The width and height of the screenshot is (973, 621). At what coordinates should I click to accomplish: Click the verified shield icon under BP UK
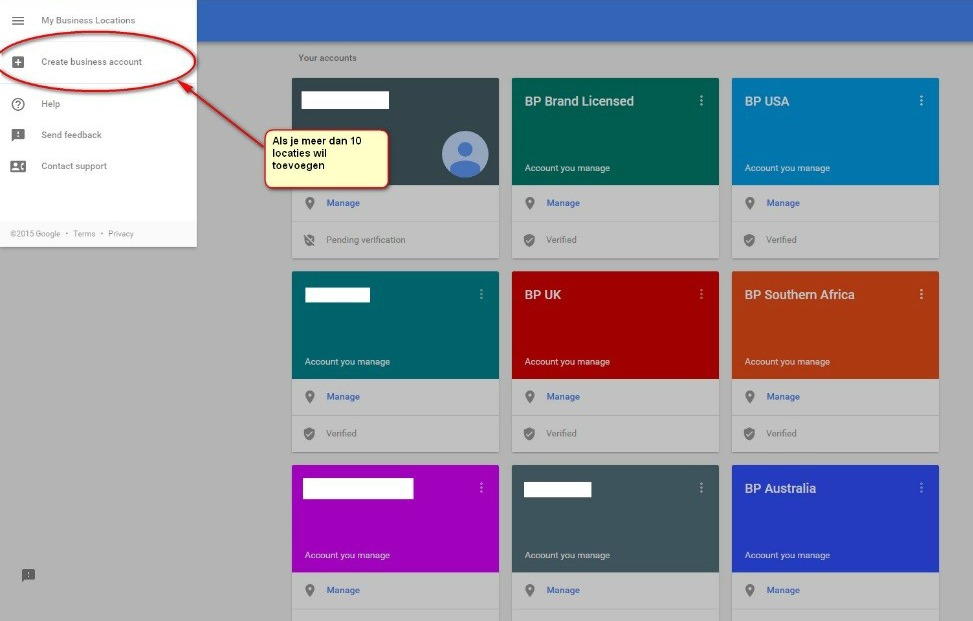(x=529, y=434)
